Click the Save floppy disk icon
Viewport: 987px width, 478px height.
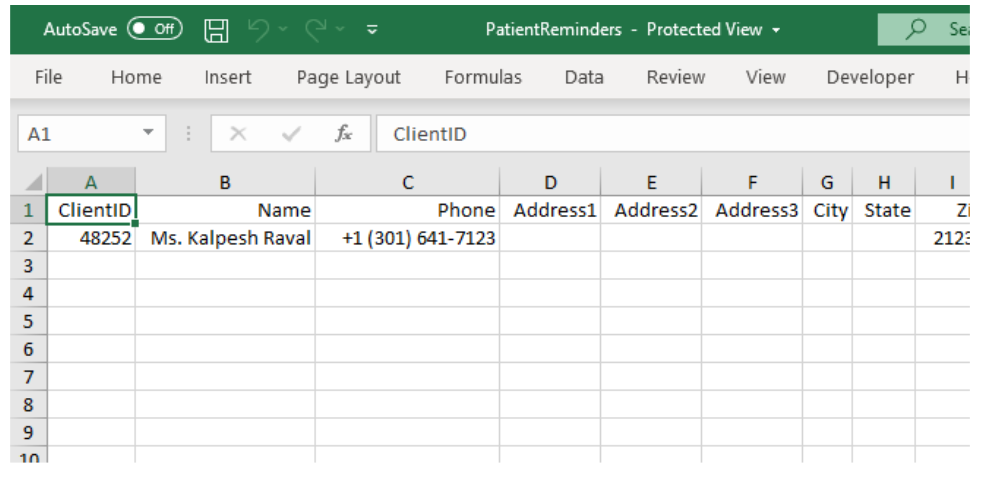[x=217, y=30]
